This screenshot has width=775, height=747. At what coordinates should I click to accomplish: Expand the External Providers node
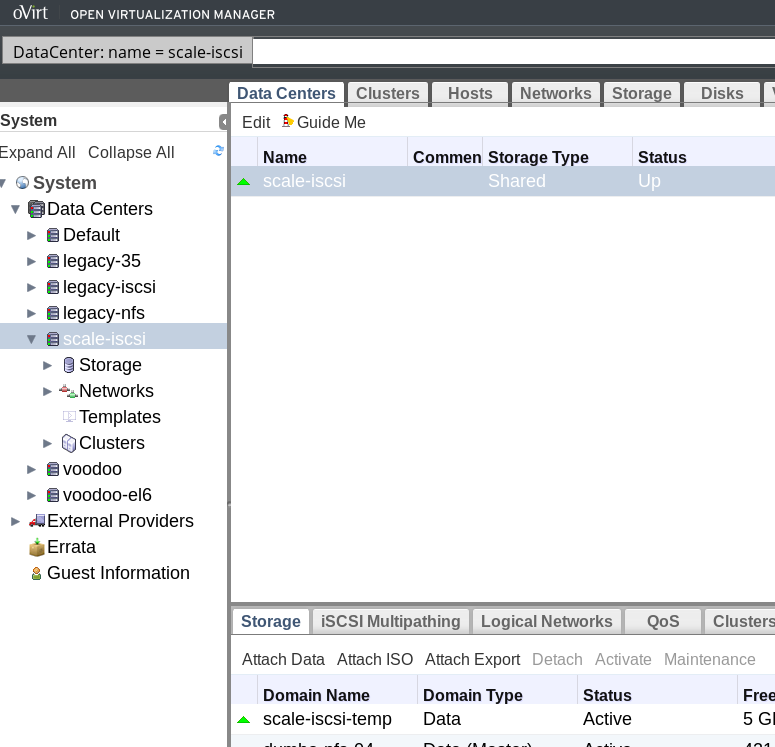pos(15,521)
